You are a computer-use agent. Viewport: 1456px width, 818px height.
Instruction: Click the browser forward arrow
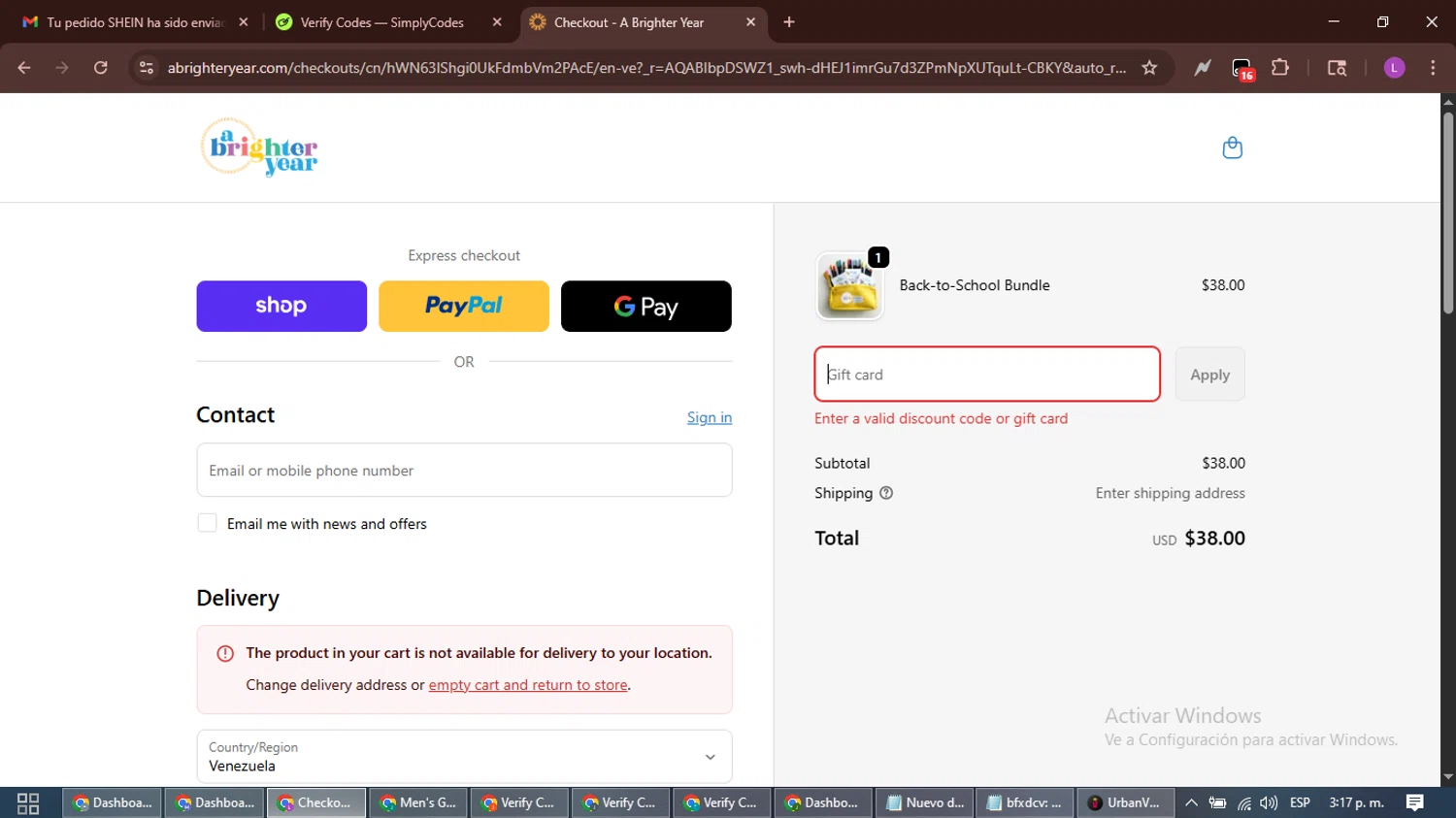point(62,68)
